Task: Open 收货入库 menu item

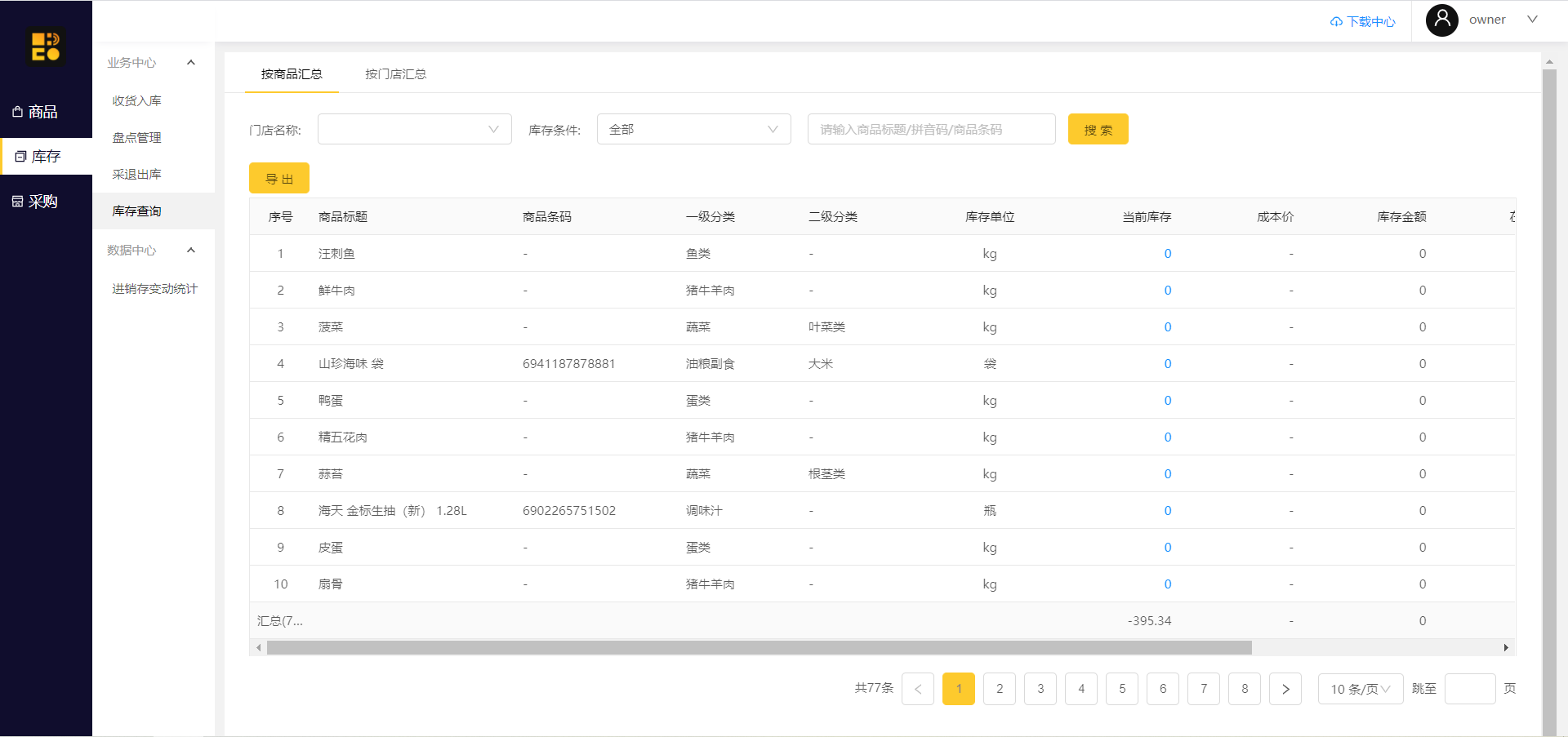Action: click(154, 101)
